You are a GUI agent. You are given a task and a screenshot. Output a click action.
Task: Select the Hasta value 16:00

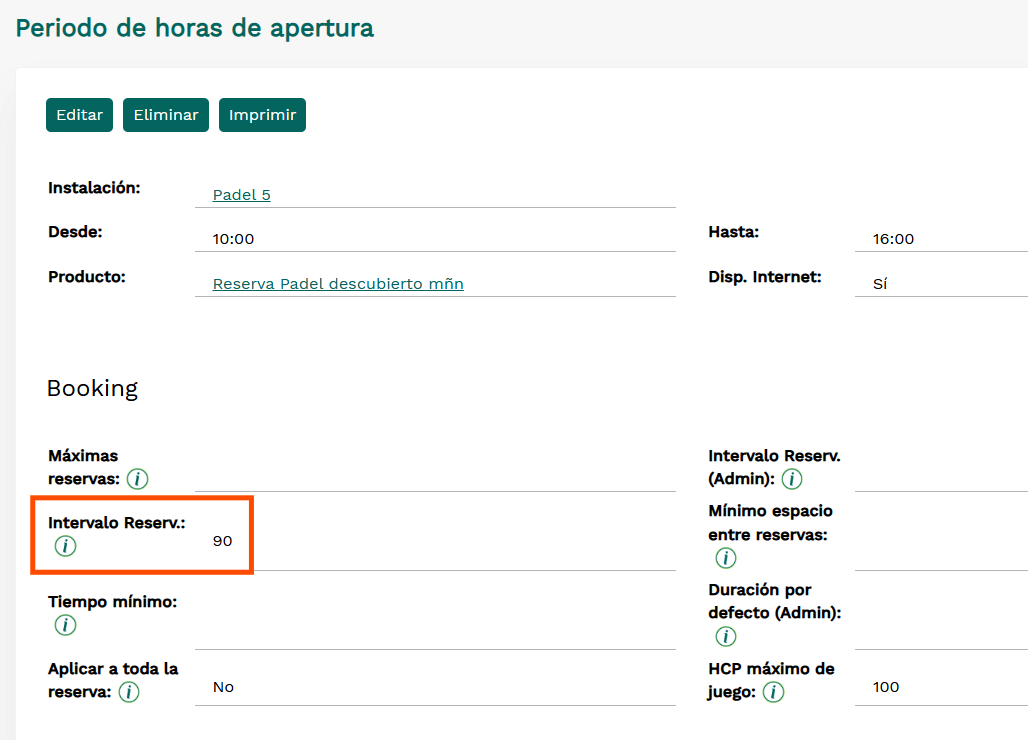(x=893, y=239)
